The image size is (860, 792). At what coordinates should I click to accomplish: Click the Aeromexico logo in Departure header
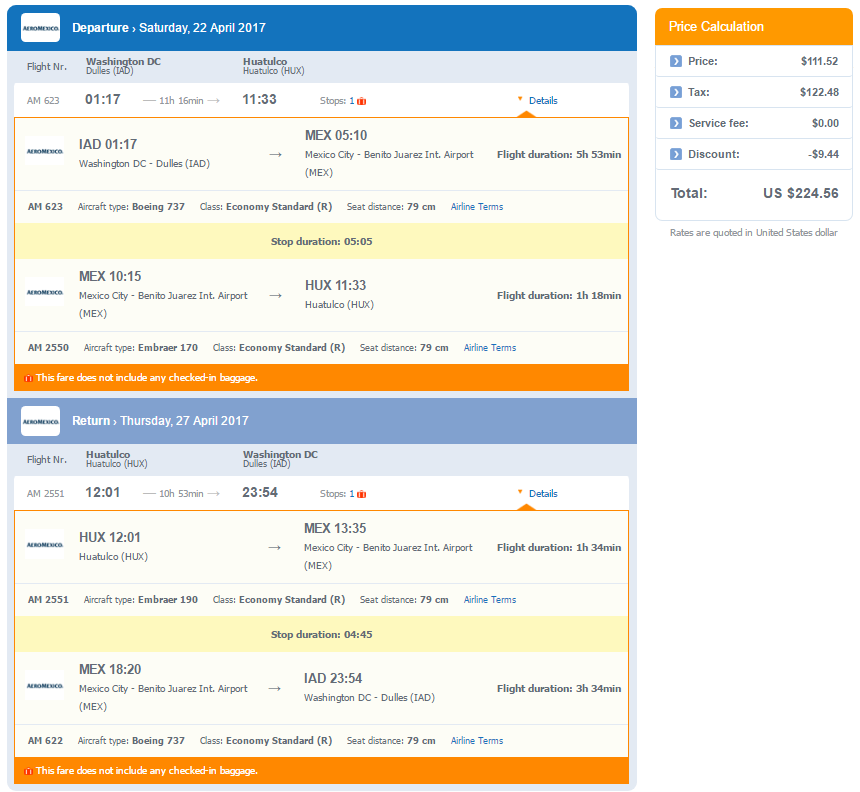[41, 27]
